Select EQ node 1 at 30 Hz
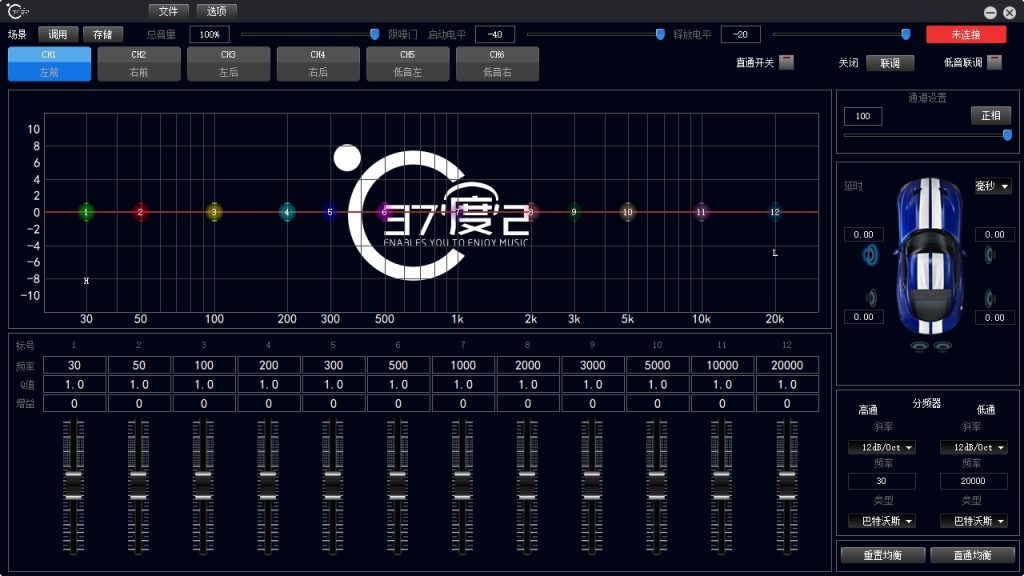 [86, 212]
